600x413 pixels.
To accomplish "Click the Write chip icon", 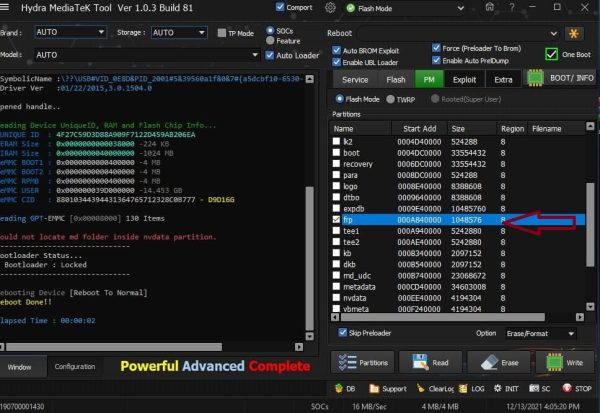I will (x=554, y=362).
